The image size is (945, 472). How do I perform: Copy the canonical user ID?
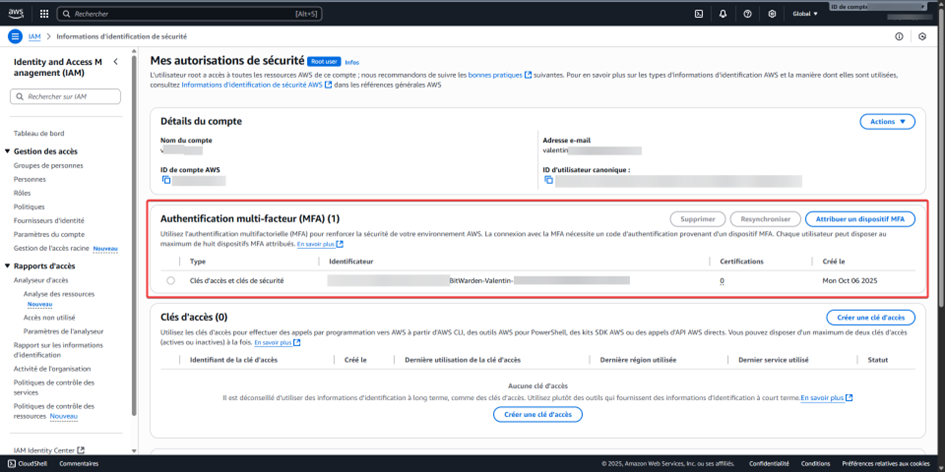click(548, 180)
